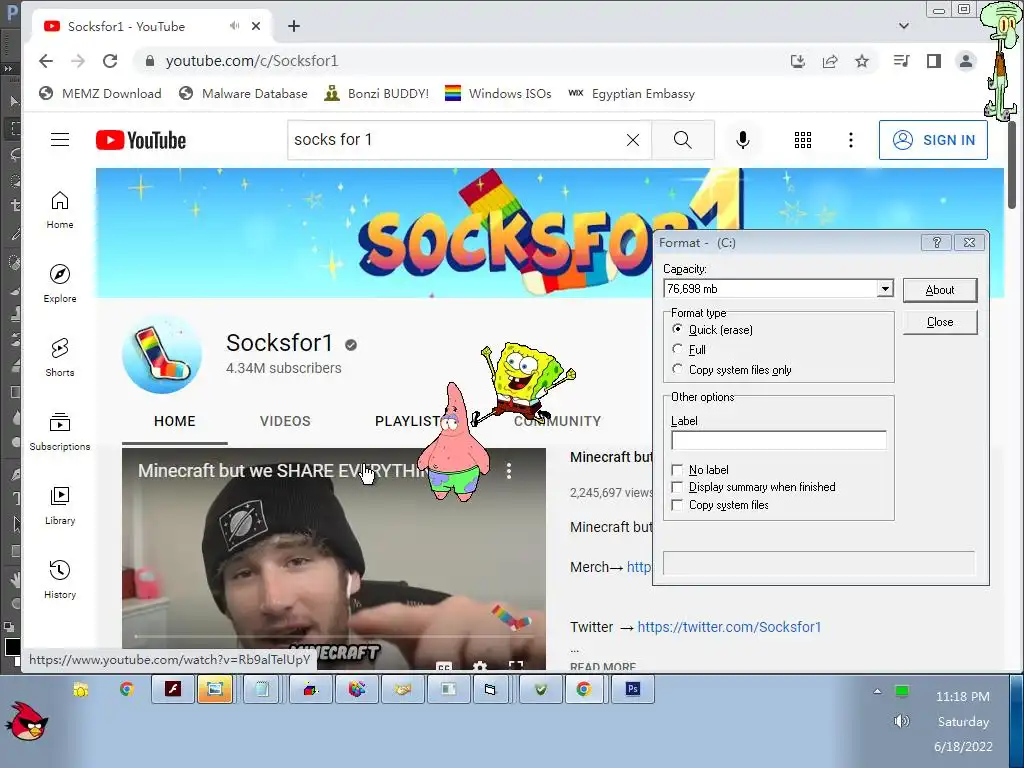Viewport: 1024px width, 768px height.
Task: Open the Chrome profile avatar
Action: [965, 61]
